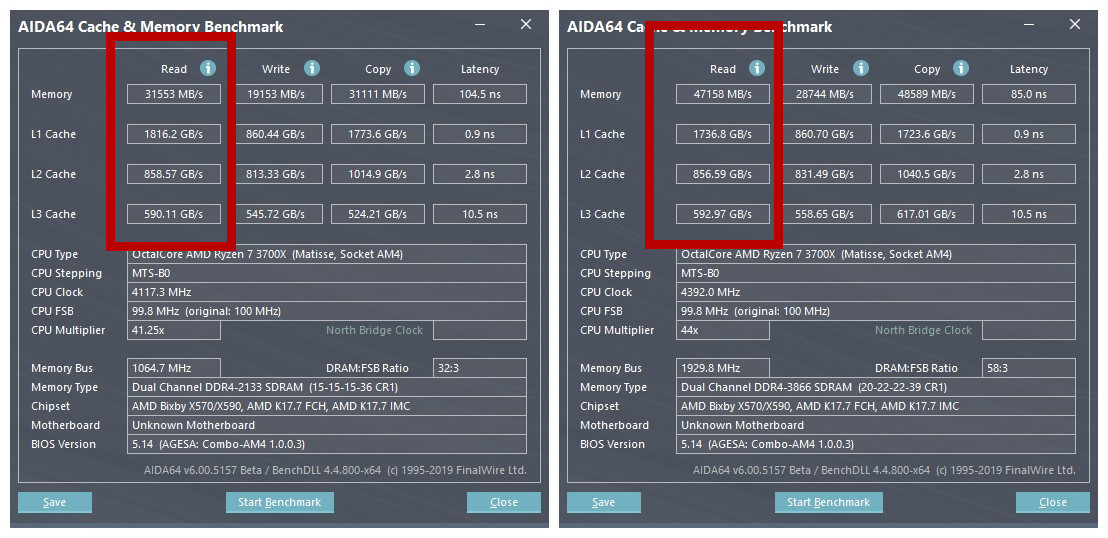Select Memory Copy value 48589 MB/s
The image size is (1108, 538).
point(926,94)
